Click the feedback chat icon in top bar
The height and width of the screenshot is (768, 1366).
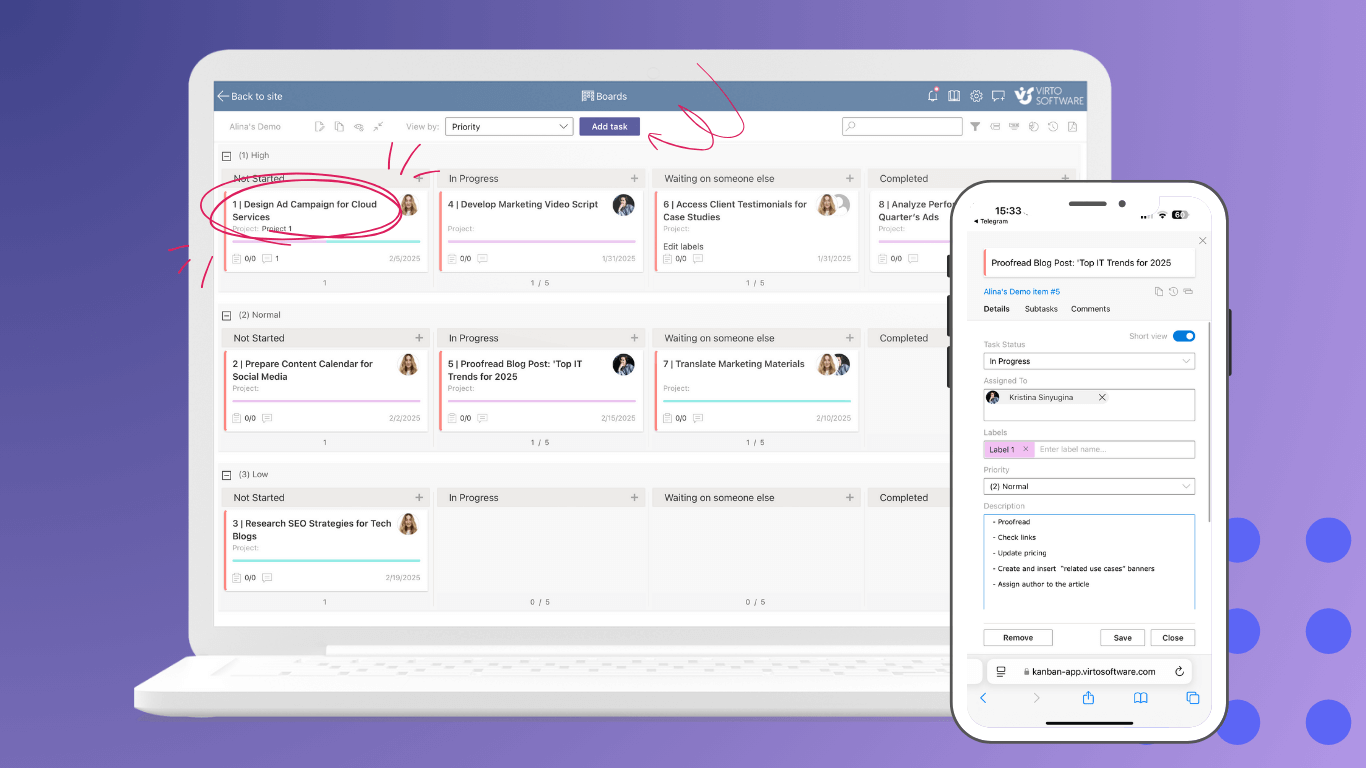[998, 95]
